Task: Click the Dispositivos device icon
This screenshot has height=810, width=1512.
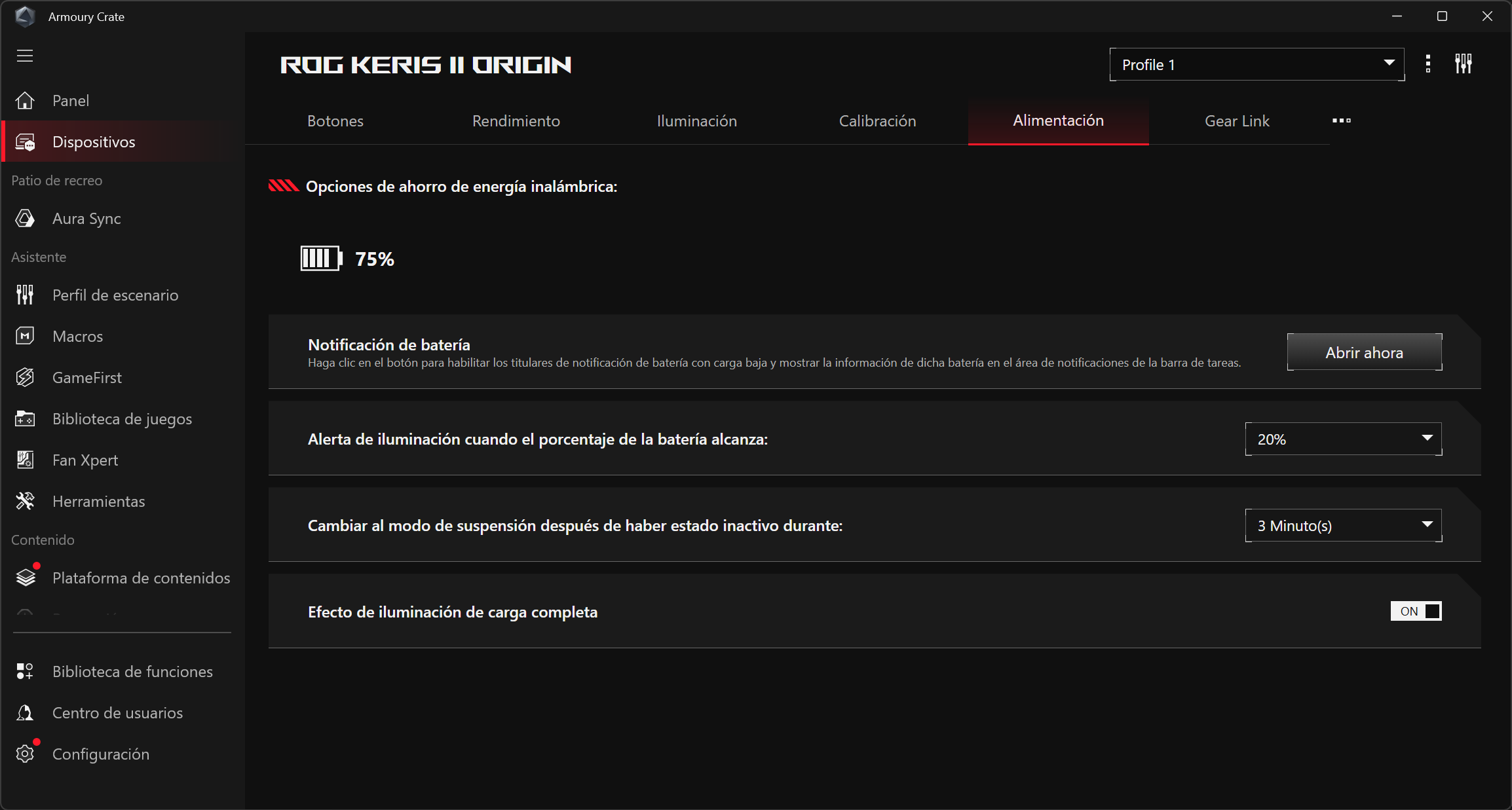Action: click(25, 142)
